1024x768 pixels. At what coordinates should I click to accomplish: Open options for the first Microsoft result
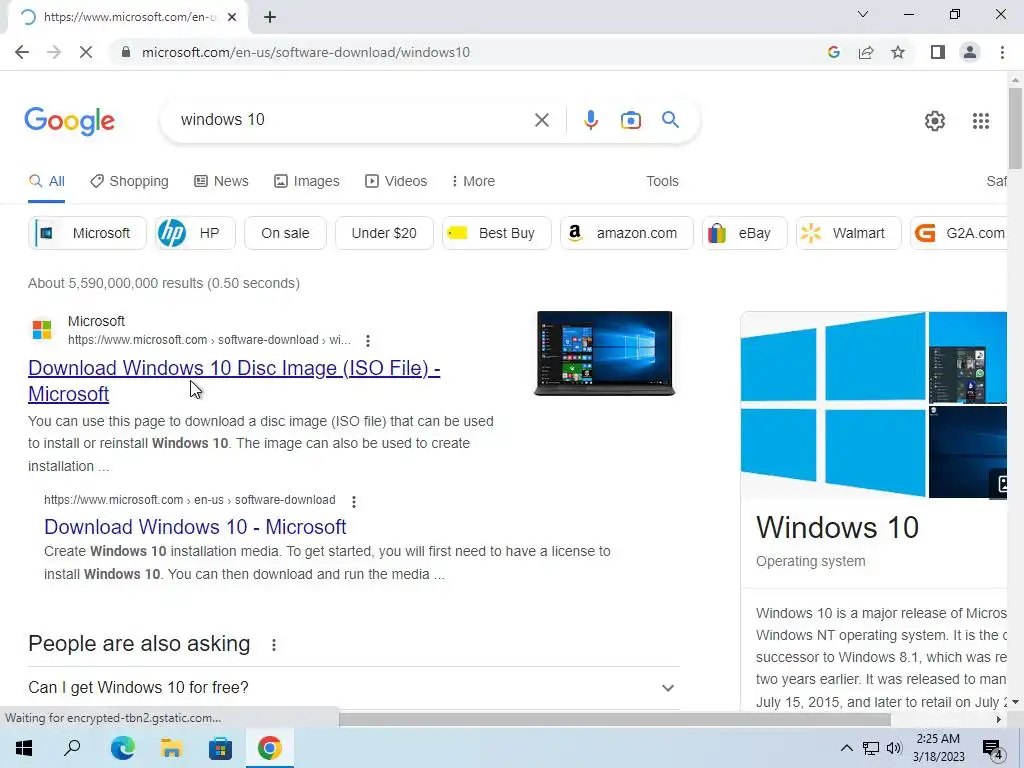pos(368,340)
